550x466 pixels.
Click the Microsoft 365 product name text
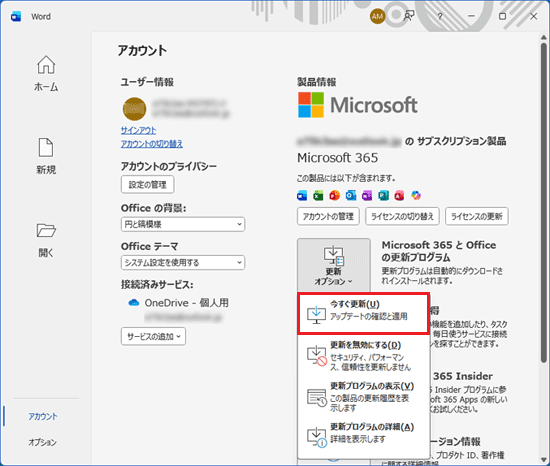pyautogui.click(x=337, y=158)
